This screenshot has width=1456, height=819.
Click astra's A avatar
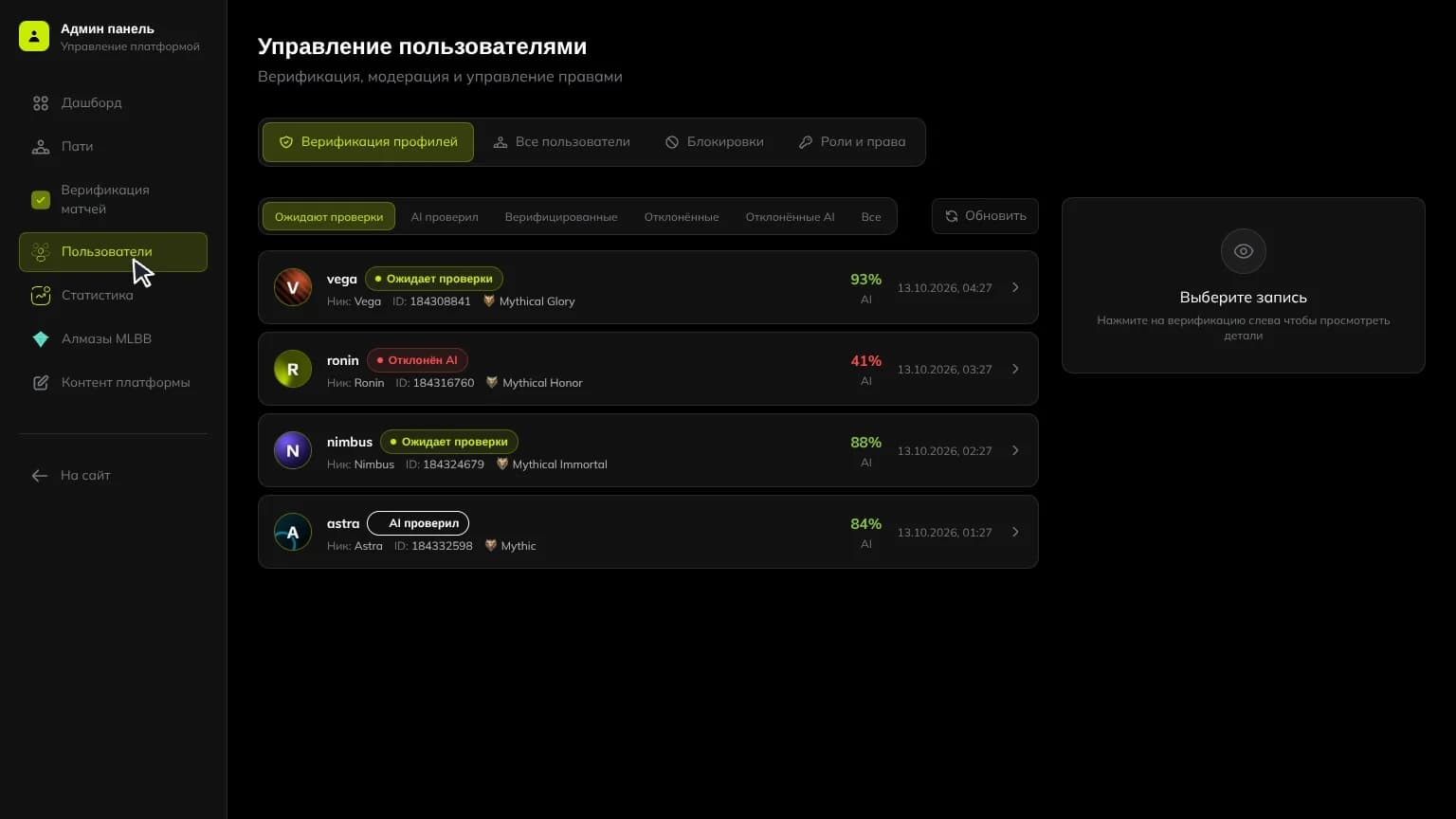(x=293, y=532)
